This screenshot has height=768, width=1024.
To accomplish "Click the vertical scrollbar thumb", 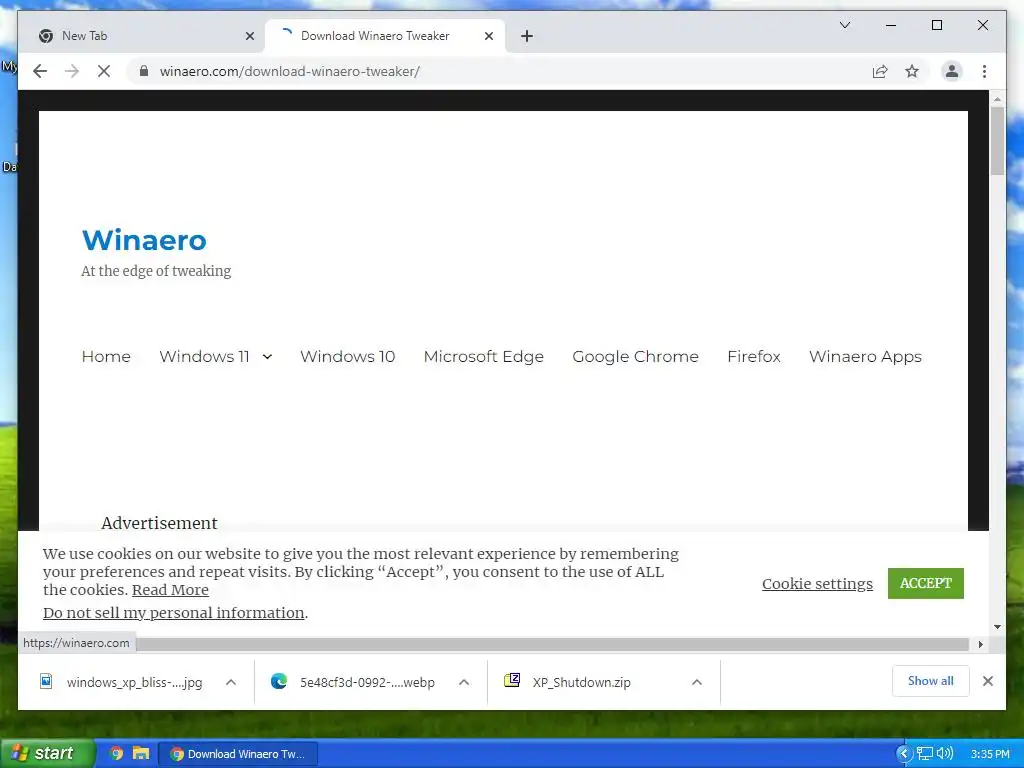I will coord(997,140).
